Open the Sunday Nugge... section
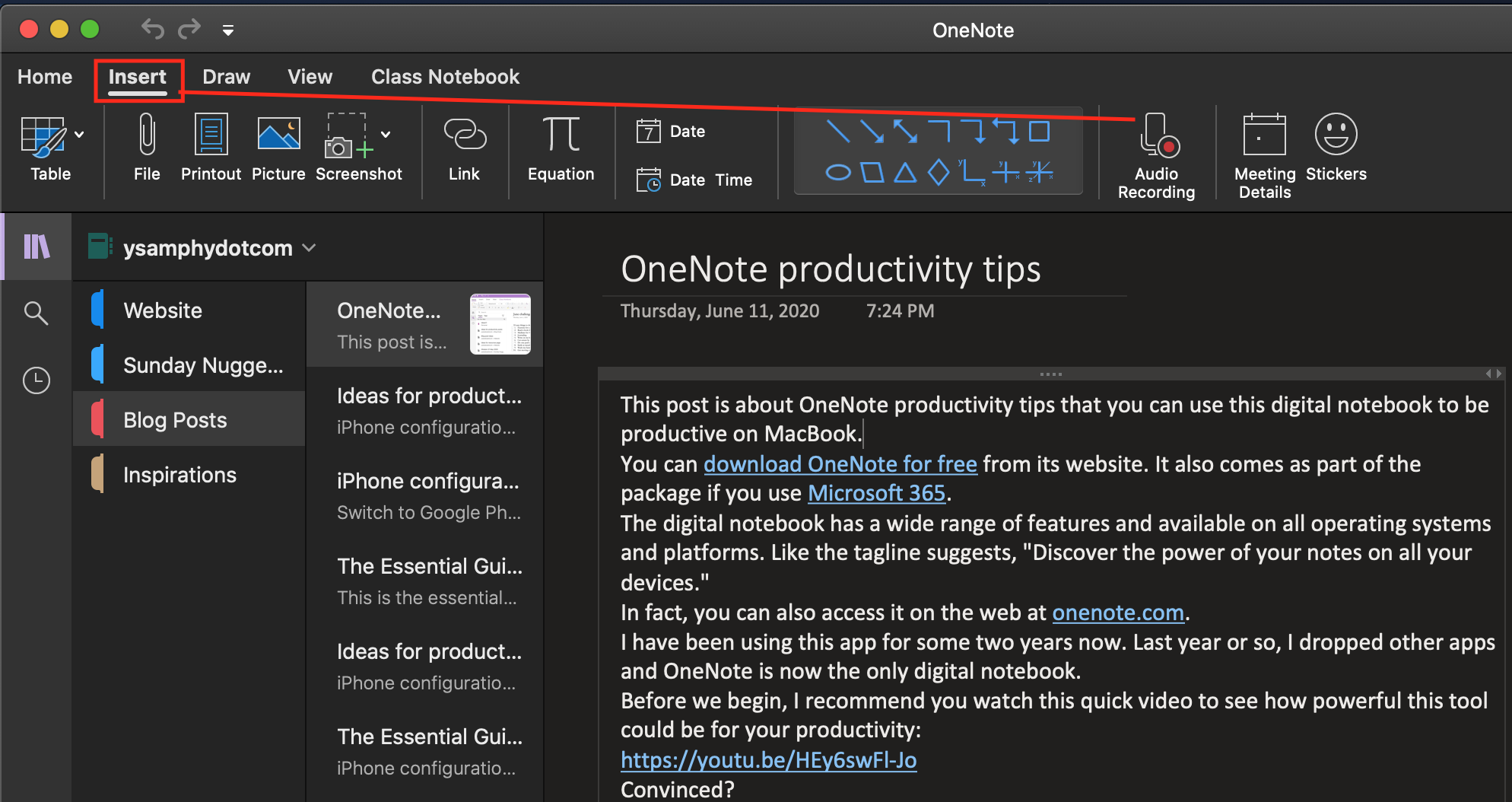1512x802 pixels. tap(189, 365)
